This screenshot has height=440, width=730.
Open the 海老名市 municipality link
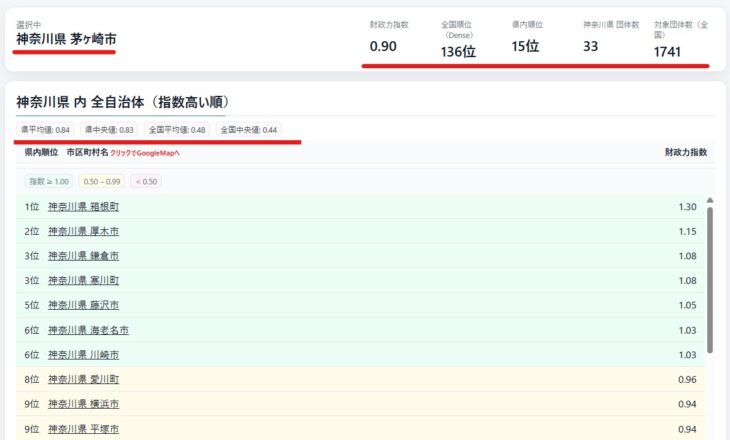(x=88, y=330)
